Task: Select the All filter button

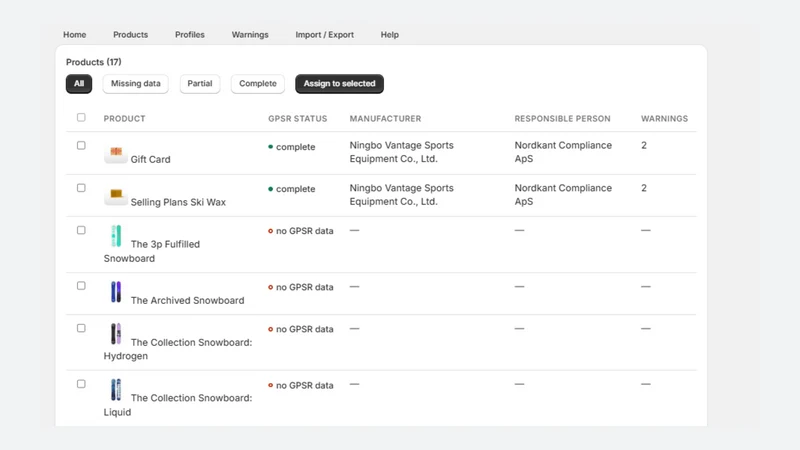Action: click(79, 84)
